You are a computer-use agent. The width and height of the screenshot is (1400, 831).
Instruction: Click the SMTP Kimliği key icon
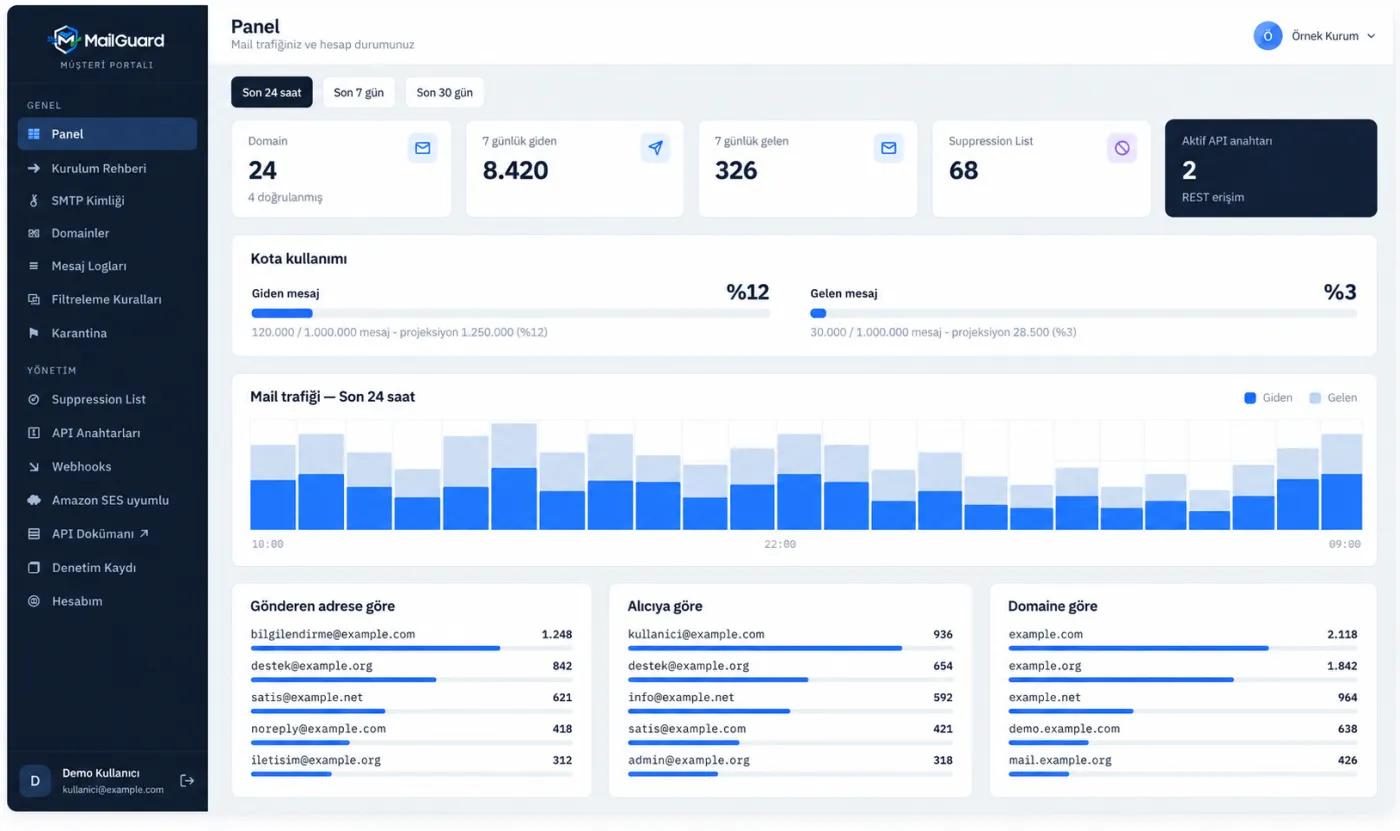(33, 201)
